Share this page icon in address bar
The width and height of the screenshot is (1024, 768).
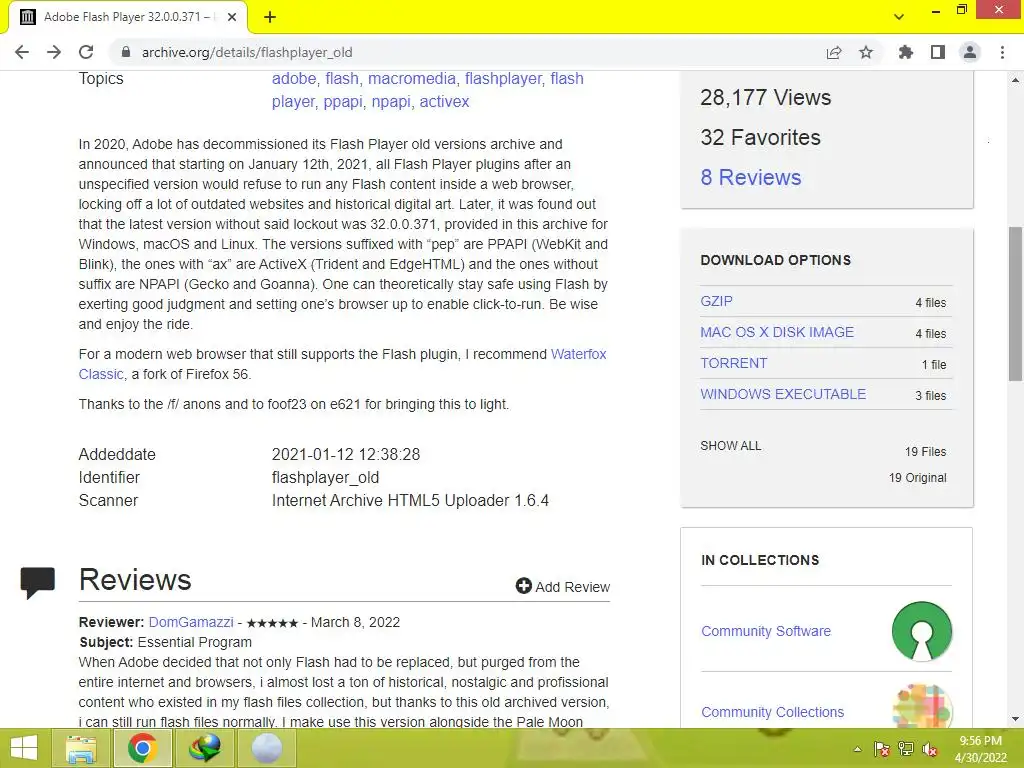(834, 52)
